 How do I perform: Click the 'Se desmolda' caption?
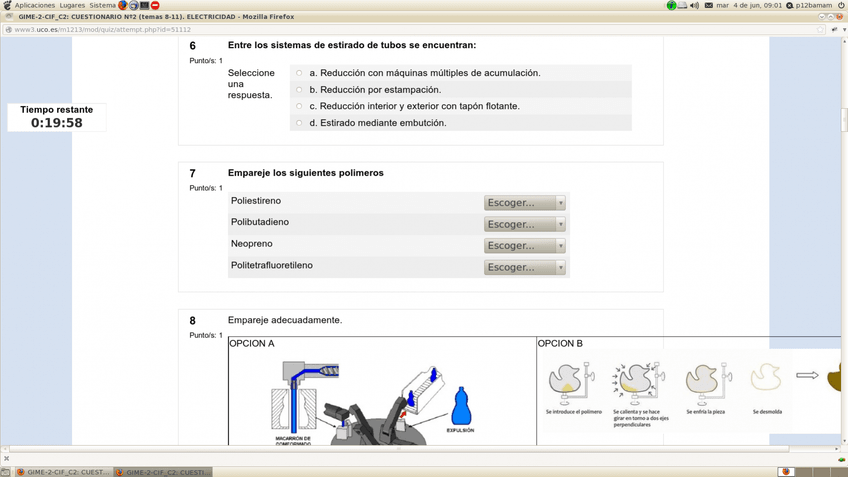tap(767, 412)
